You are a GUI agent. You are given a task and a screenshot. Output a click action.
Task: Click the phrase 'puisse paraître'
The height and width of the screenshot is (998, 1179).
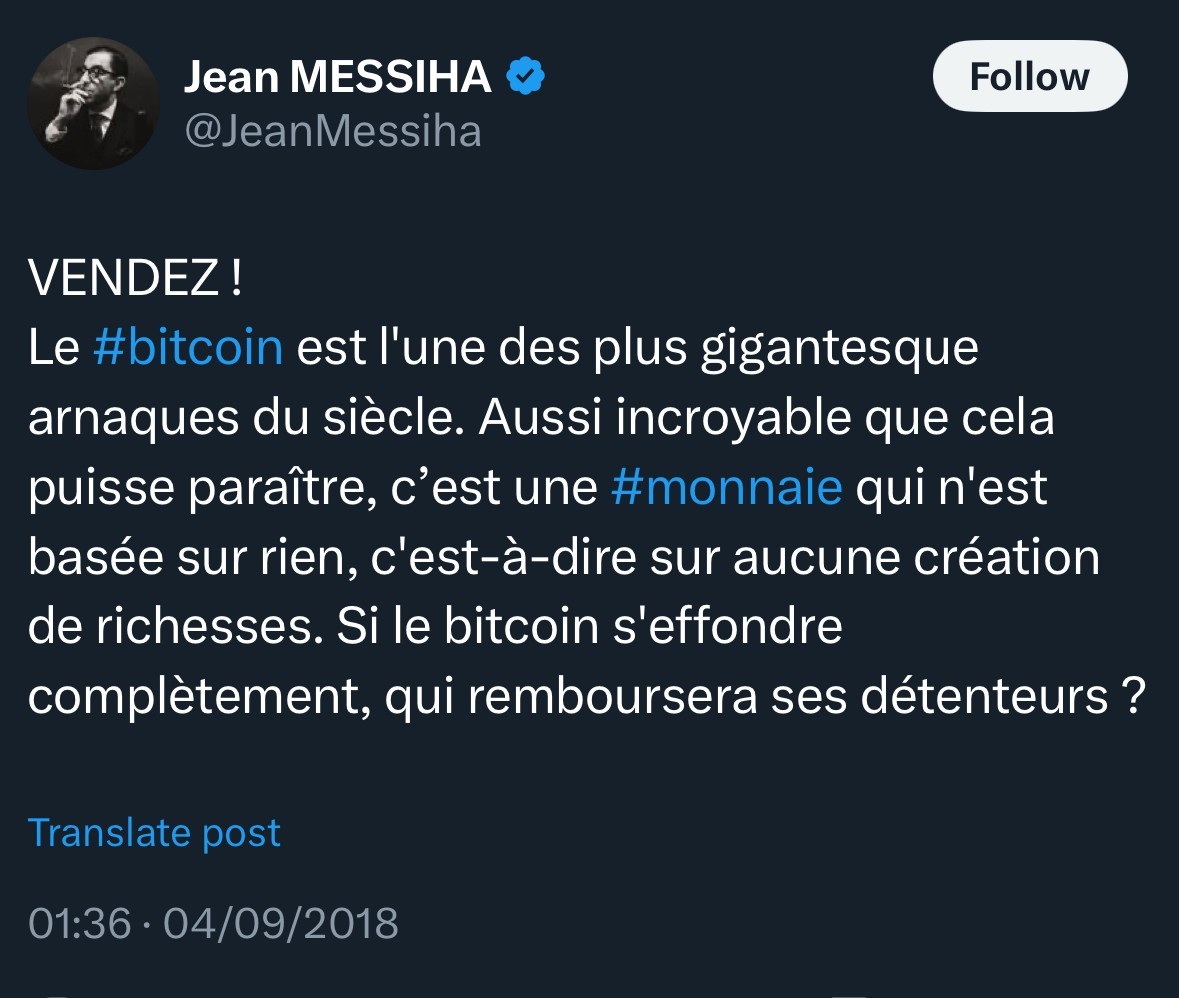click(213, 489)
